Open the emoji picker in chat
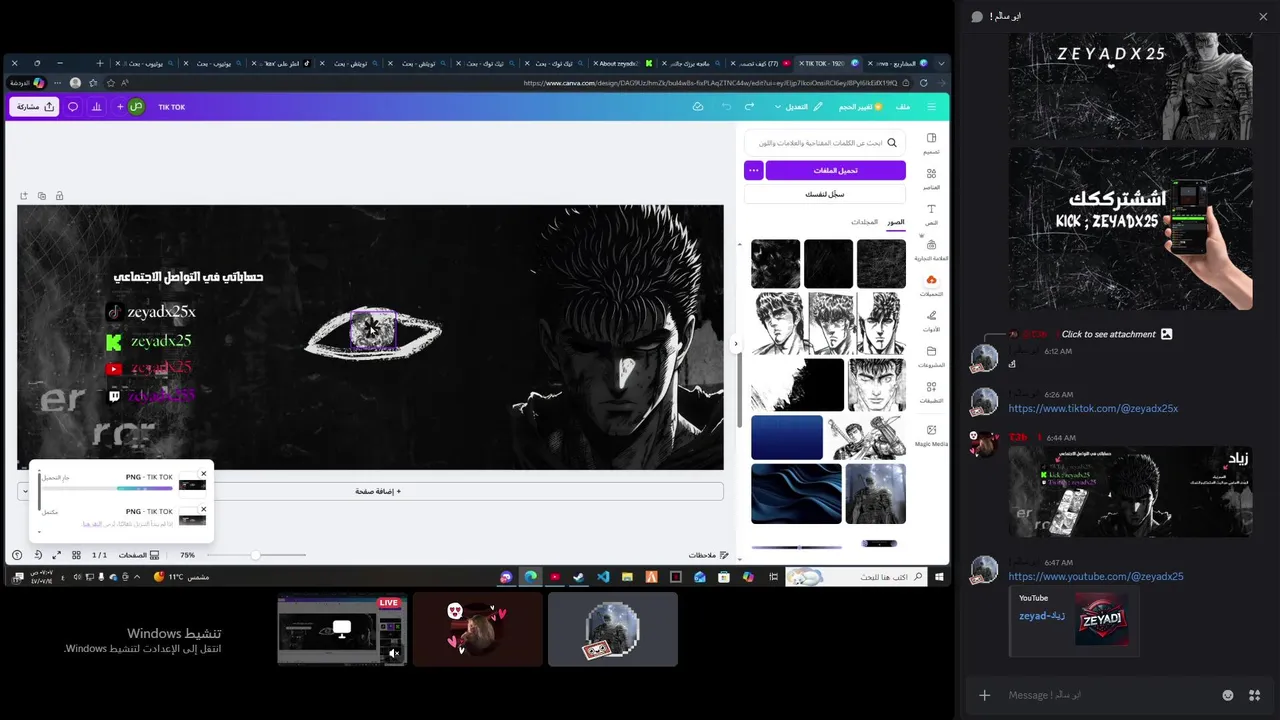 click(x=1228, y=695)
